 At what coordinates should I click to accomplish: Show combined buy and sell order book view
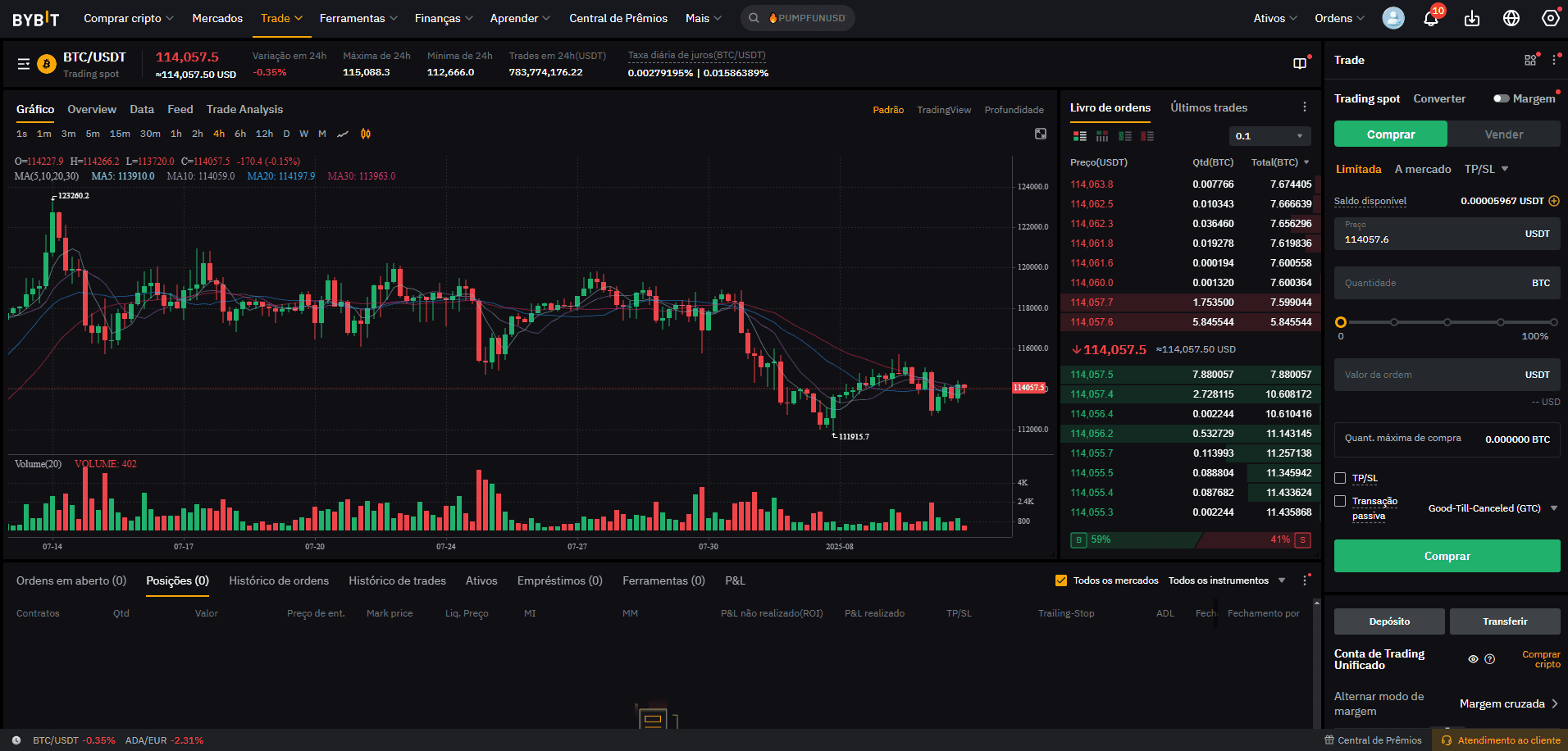(x=1080, y=136)
